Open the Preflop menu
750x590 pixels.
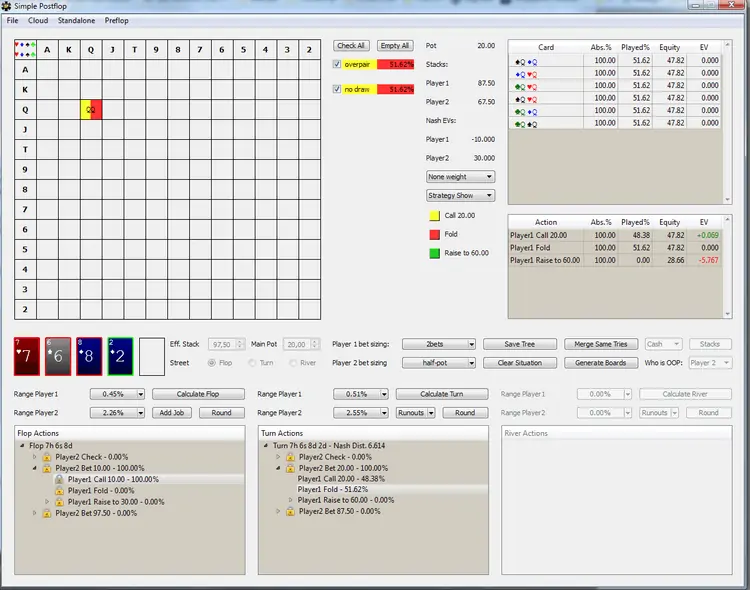pos(117,21)
